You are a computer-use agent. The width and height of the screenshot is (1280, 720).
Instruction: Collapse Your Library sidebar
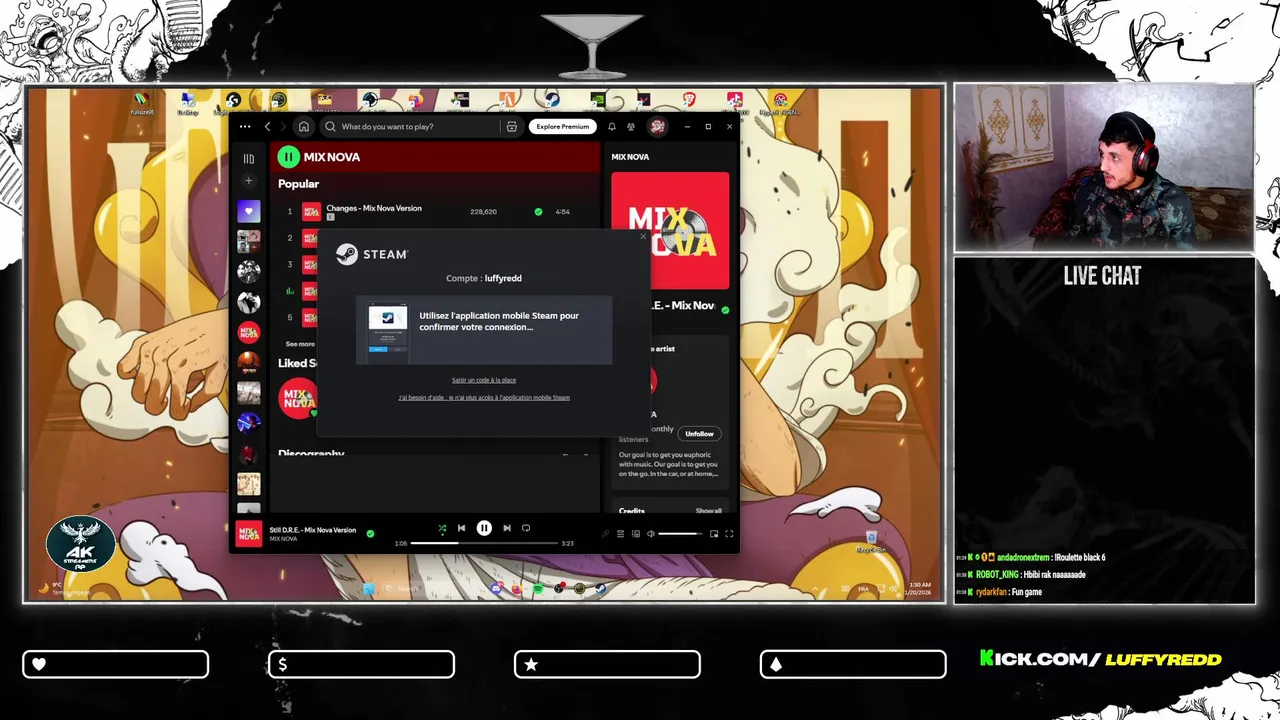point(249,158)
